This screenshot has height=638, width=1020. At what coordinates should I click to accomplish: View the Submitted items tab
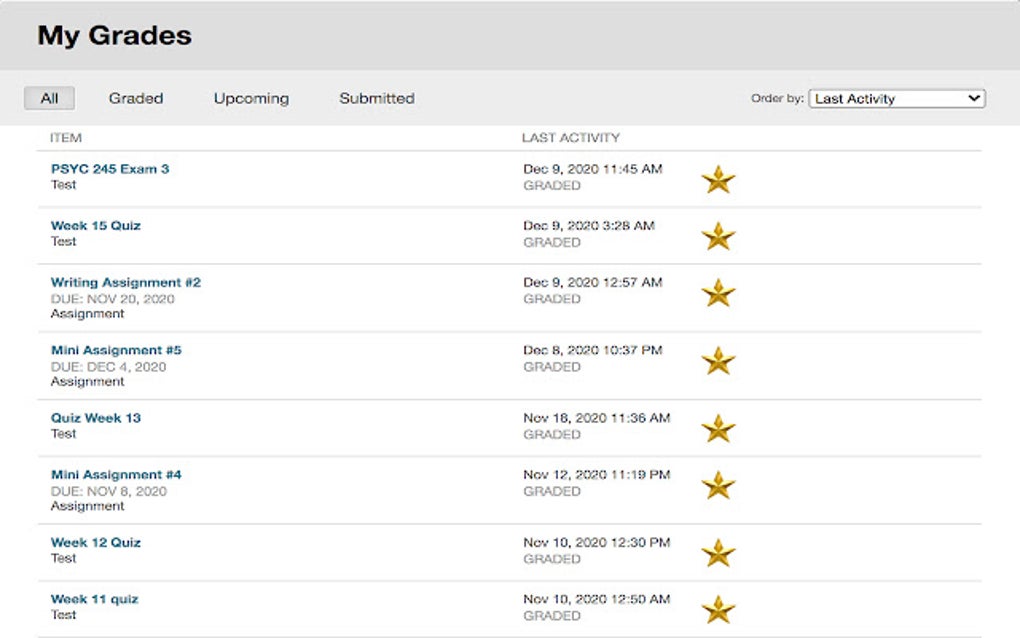click(x=376, y=99)
